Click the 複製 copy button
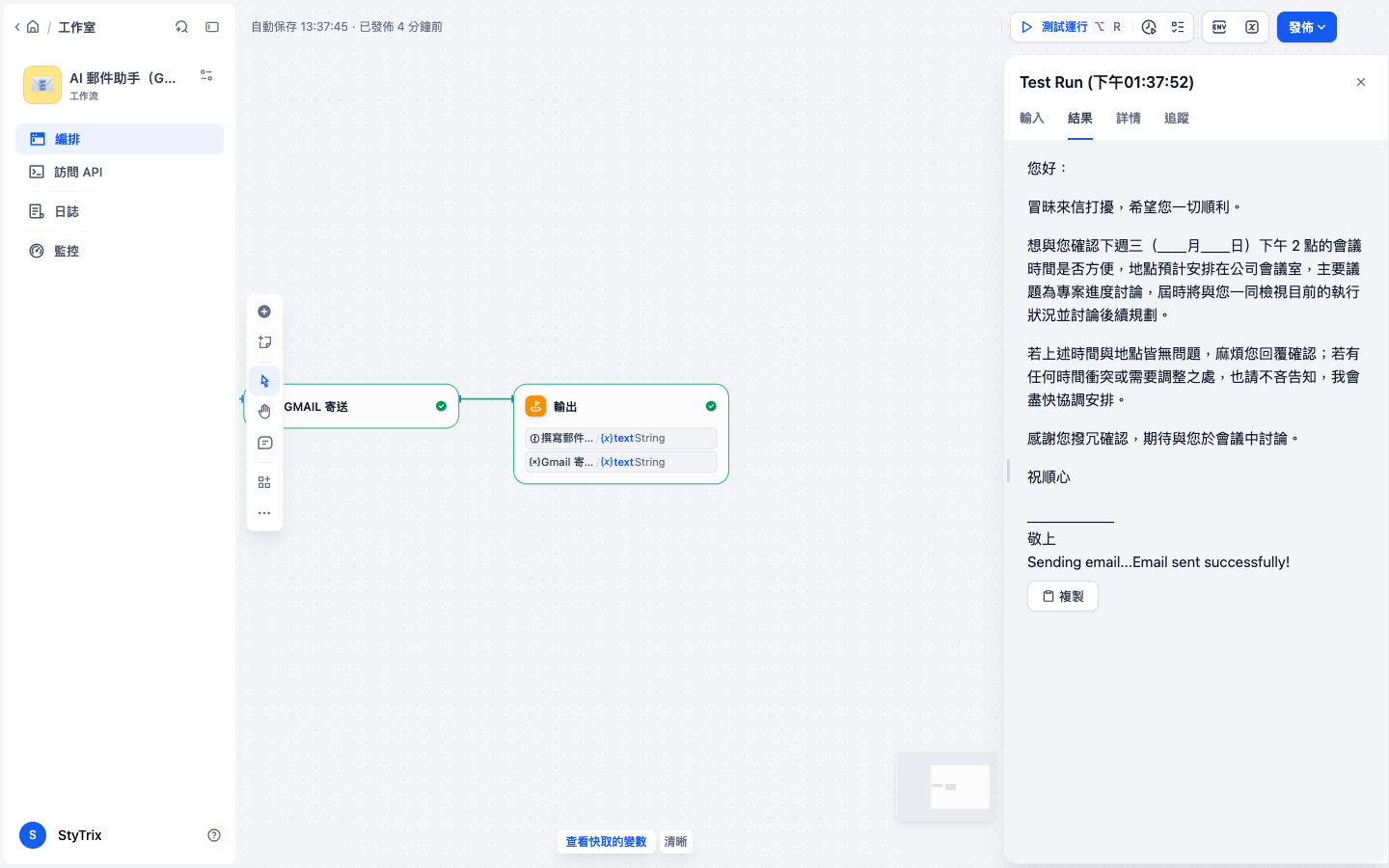 coord(1063,596)
